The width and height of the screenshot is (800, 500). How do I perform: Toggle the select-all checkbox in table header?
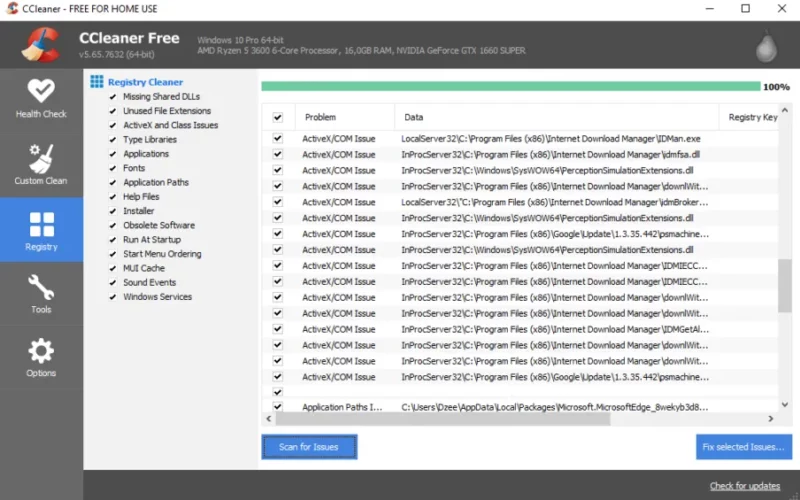(x=278, y=117)
